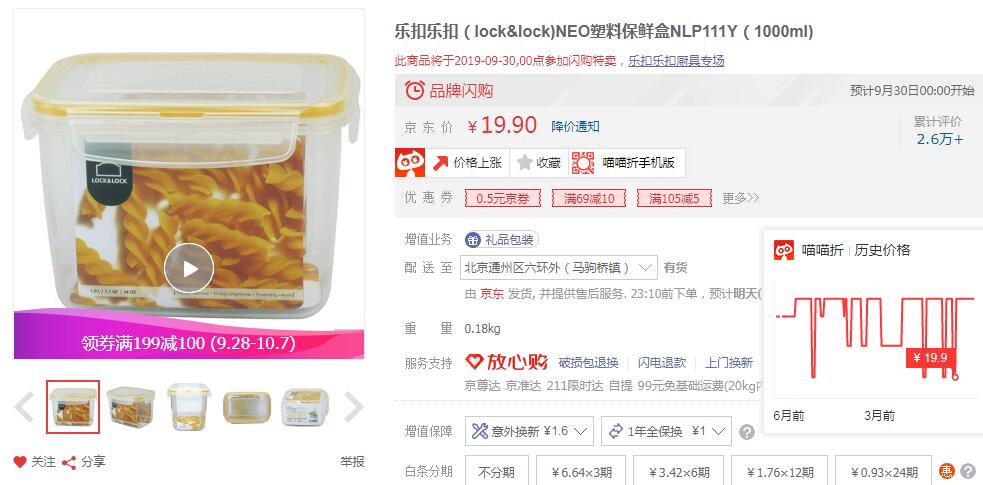Click the 分享 share icon
983x485 pixels.
click(69, 463)
